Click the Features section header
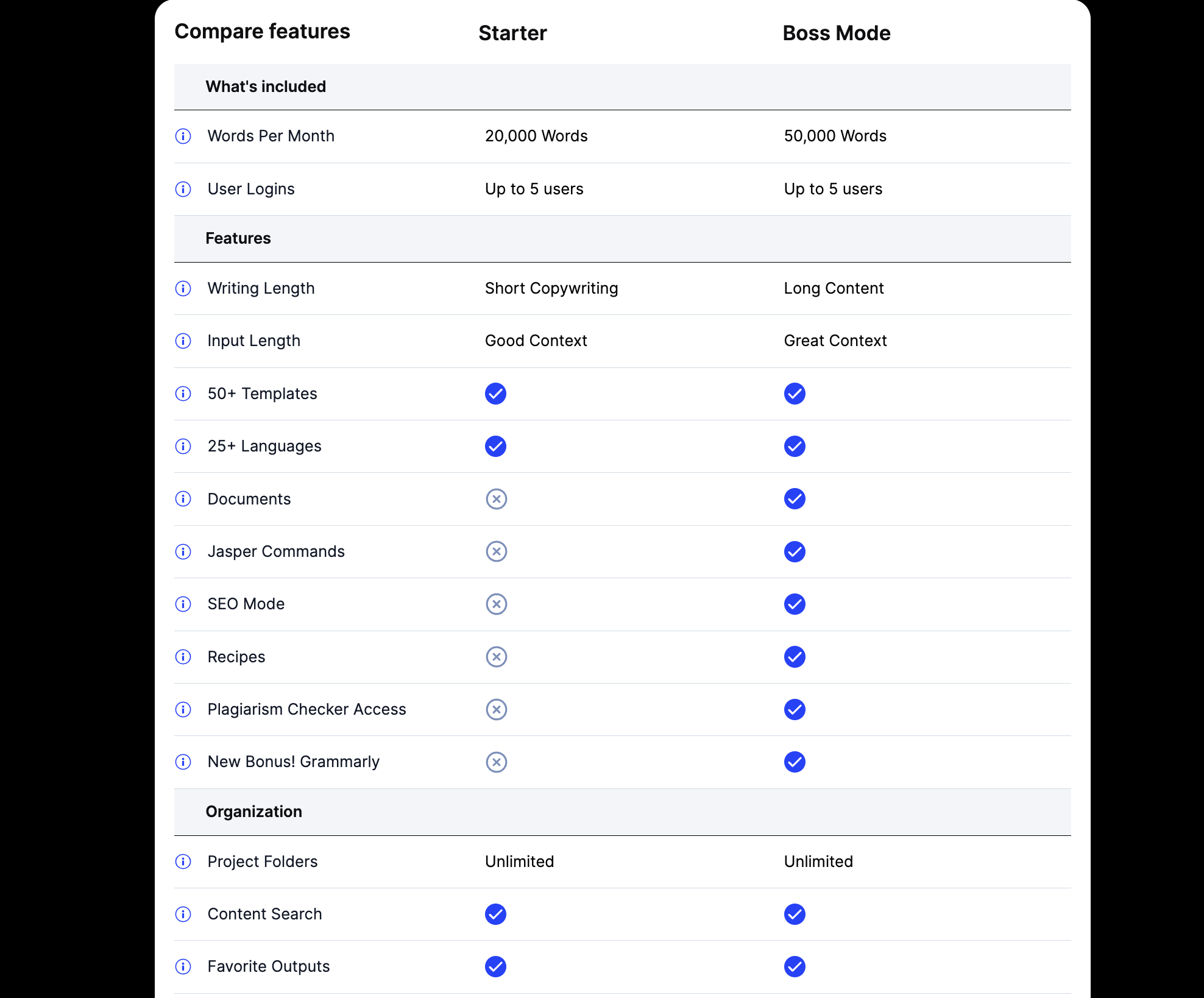1204x998 pixels. (238, 238)
